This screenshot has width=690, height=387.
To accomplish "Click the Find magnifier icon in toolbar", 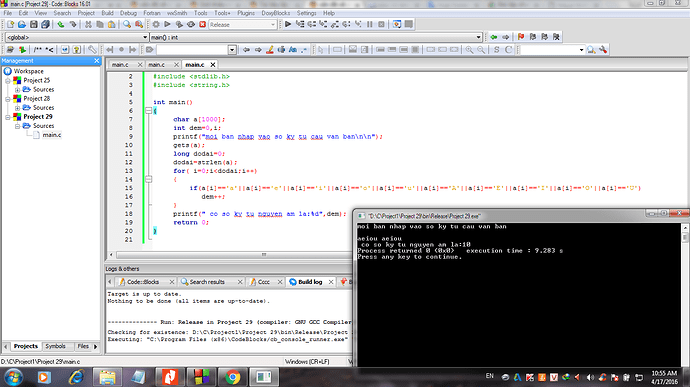I will pos(127,25).
